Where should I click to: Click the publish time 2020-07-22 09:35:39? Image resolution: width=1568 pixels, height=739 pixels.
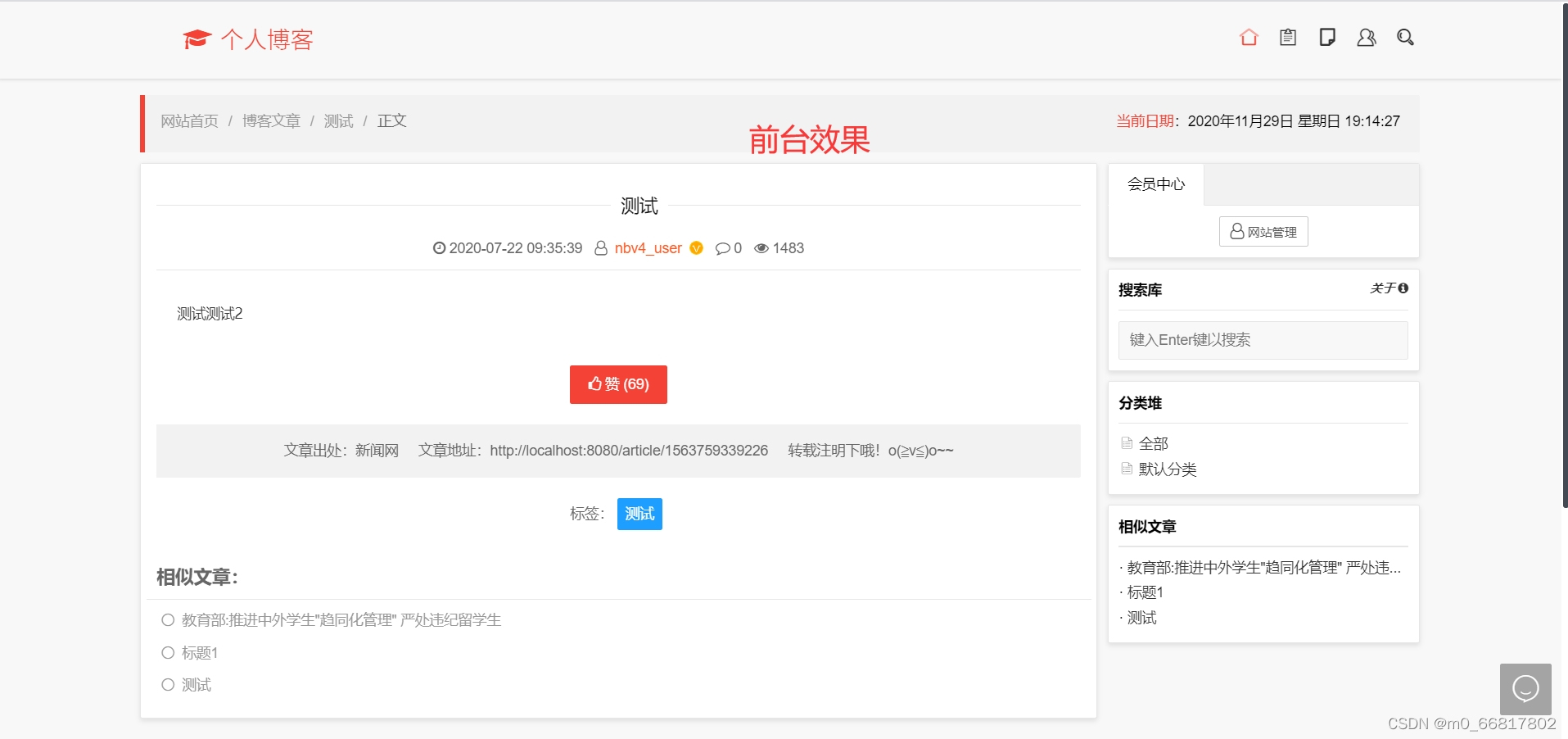coord(516,248)
